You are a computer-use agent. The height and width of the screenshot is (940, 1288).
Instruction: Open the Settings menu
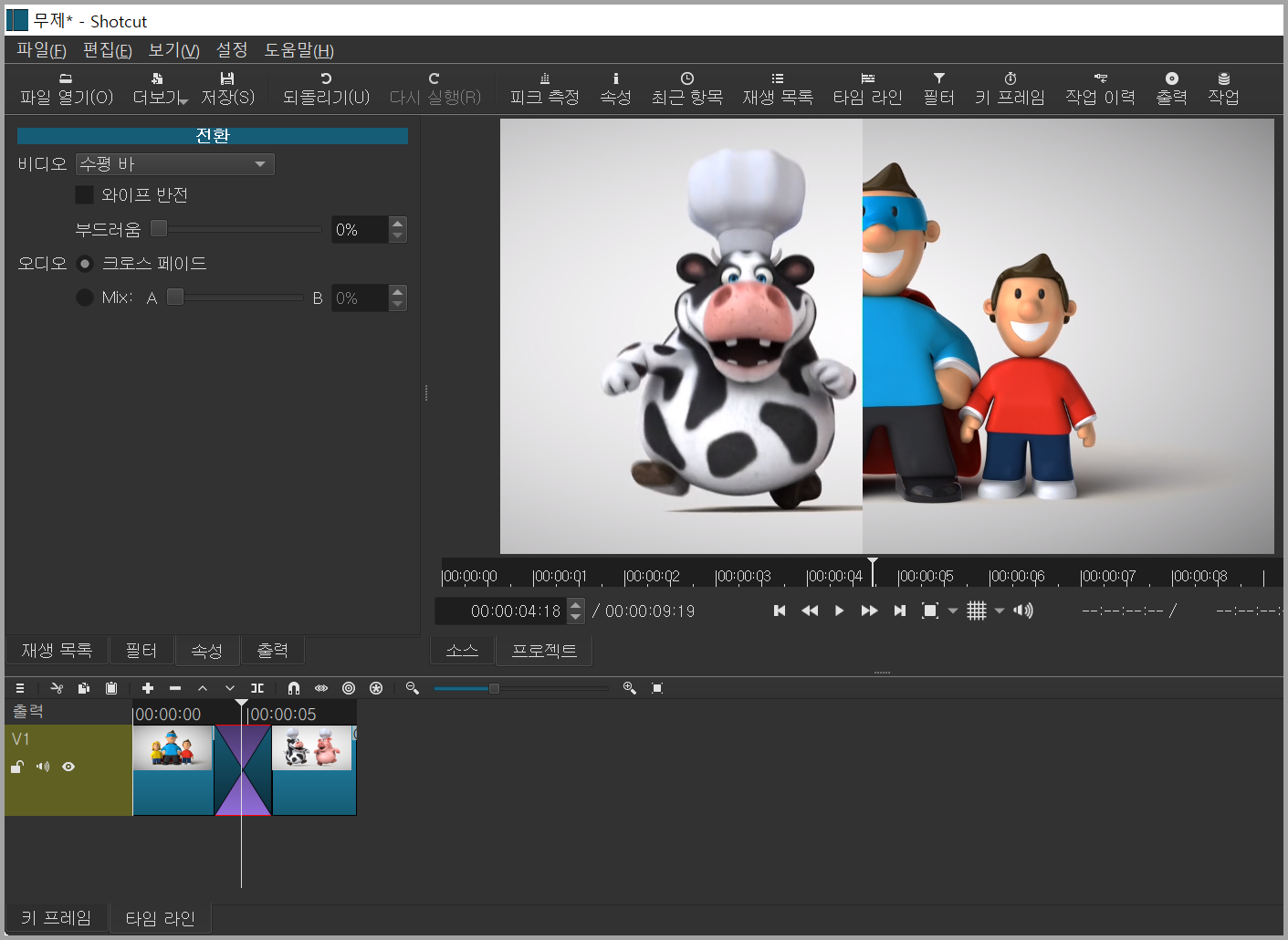(232, 50)
